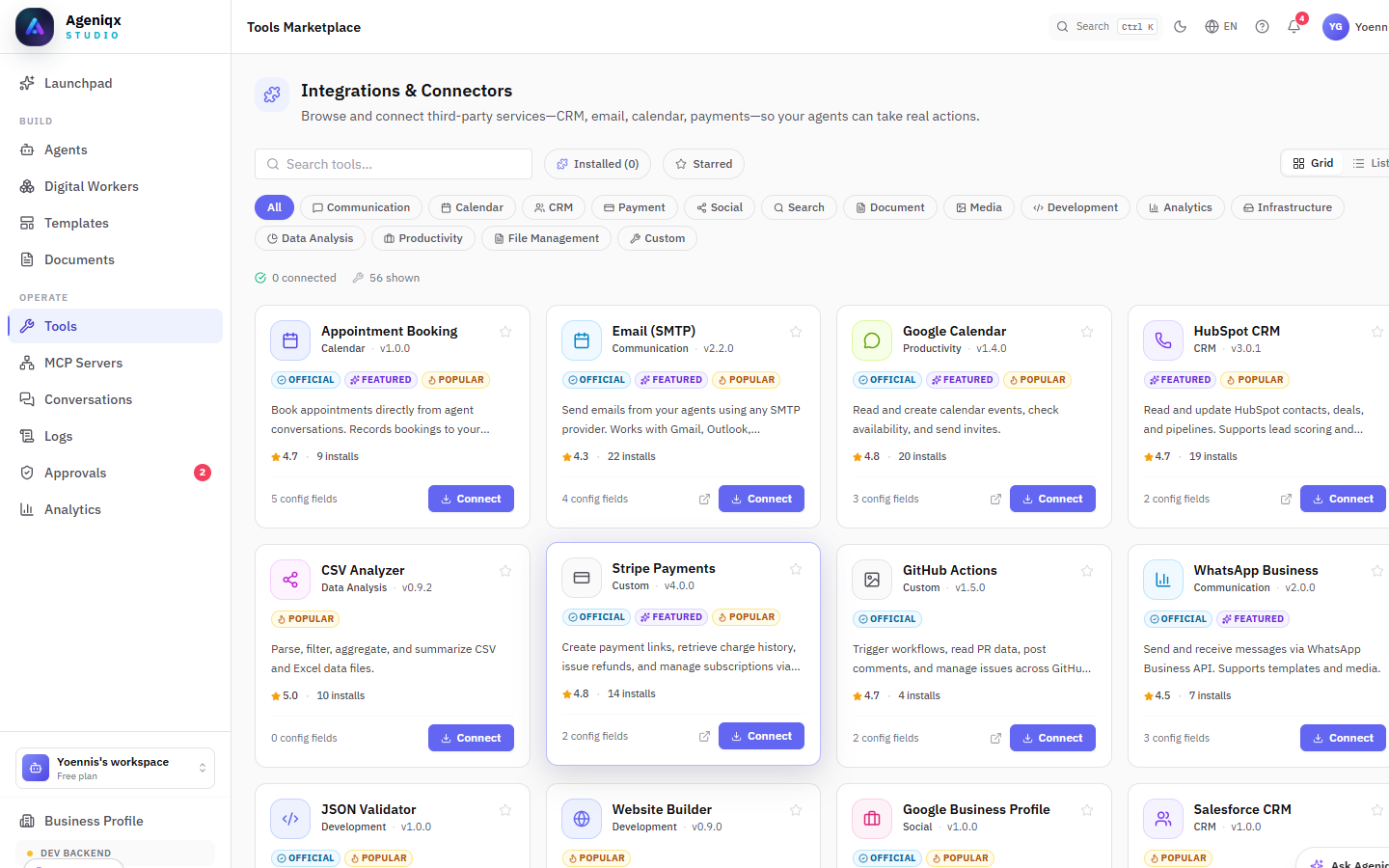This screenshot has height=868, width=1389.
Task: Star the Google Calendar tool
Action: pyautogui.click(x=1087, y=332)
